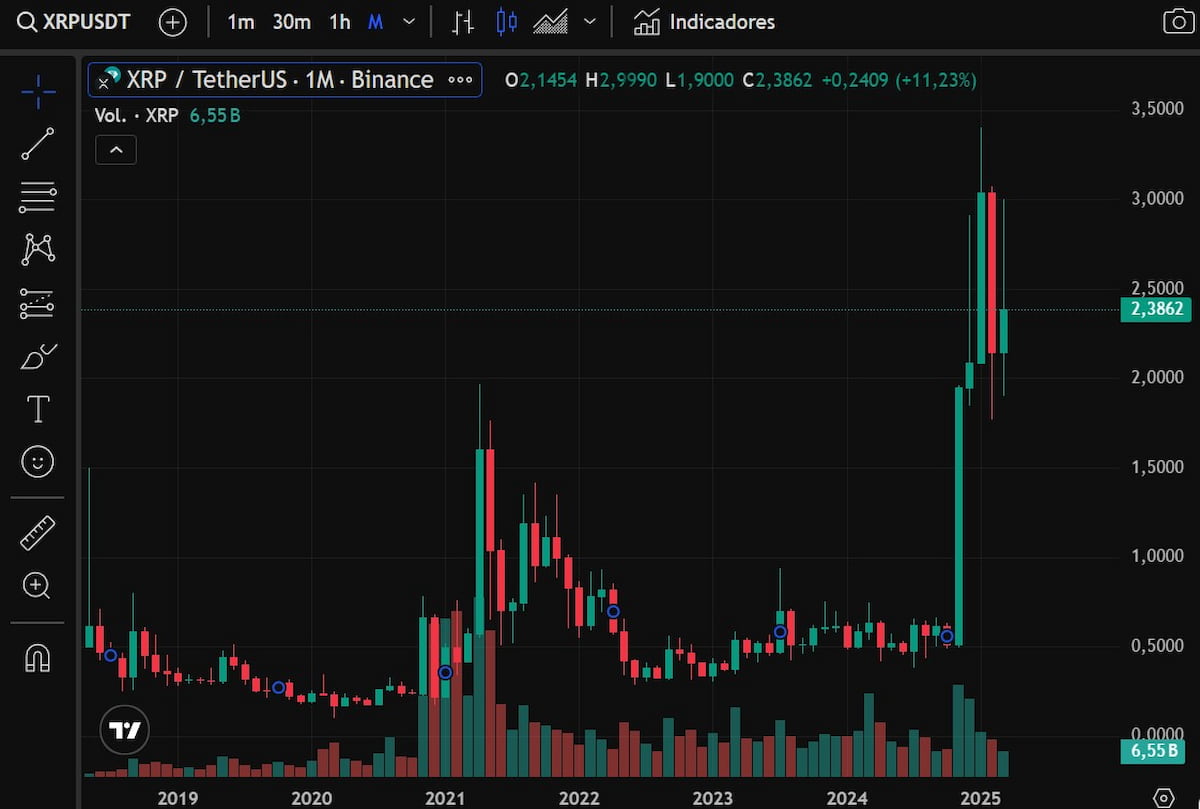Choose the area chart style icon
This screenshot has height=809, width=1200.
point(551,21)
